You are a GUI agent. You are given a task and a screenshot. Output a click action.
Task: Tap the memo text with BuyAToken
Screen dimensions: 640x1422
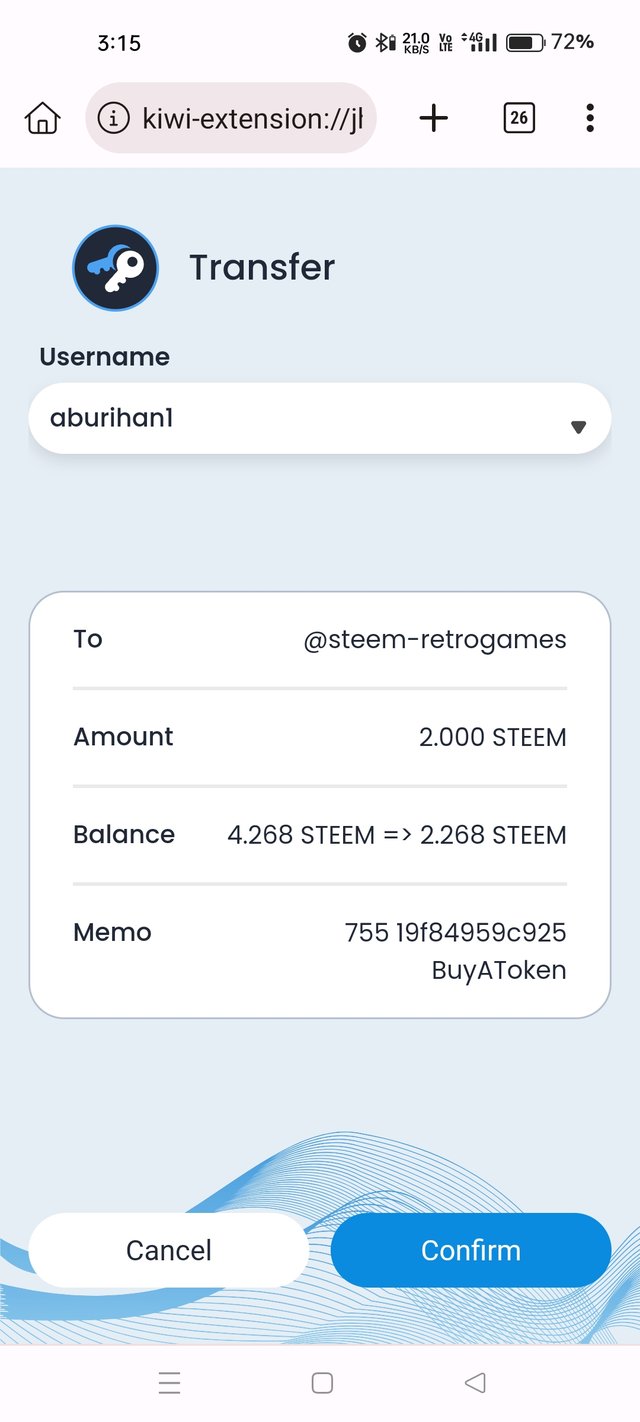456,950
